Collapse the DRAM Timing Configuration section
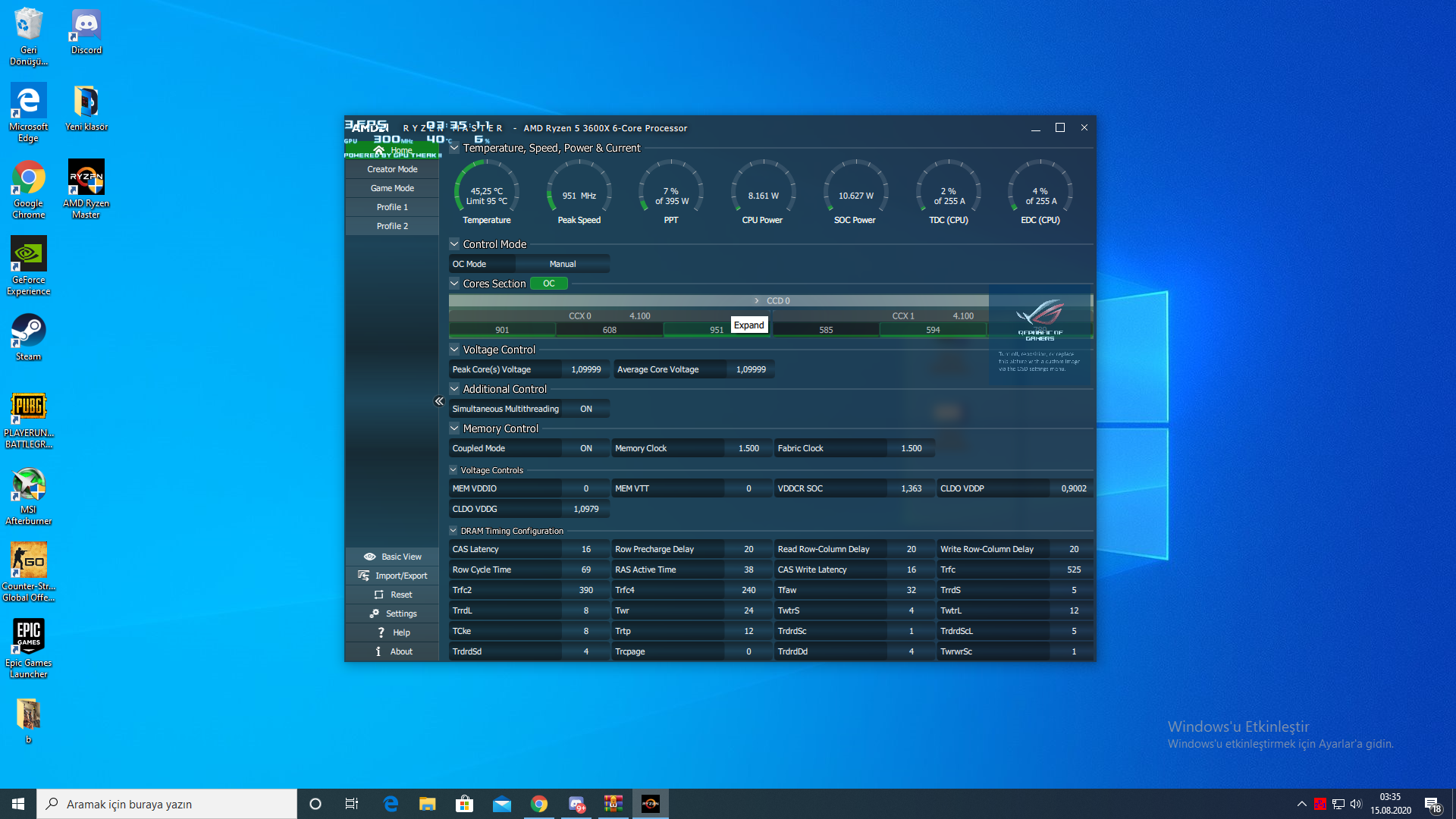Screen dimensions: 1456x819 454,530
